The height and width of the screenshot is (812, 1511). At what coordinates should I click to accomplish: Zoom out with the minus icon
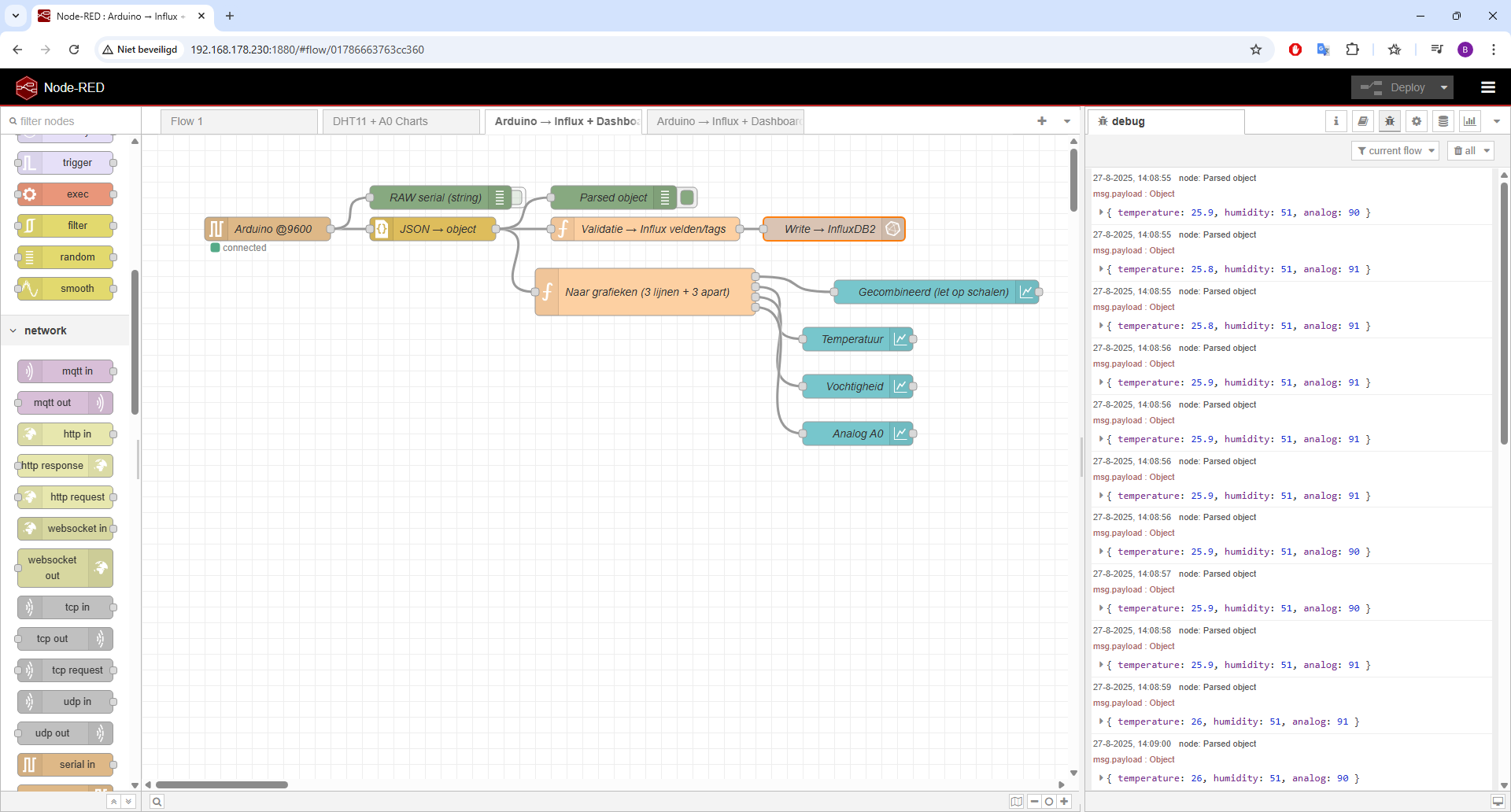click(1034, 802)
